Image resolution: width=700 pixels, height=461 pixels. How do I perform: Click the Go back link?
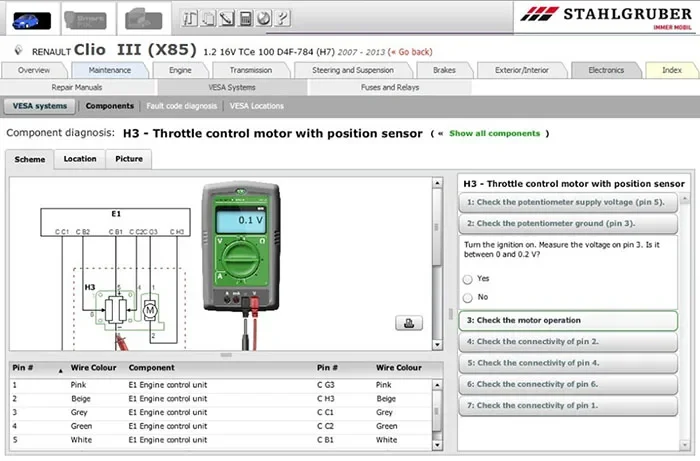click(x=410, y=52)
